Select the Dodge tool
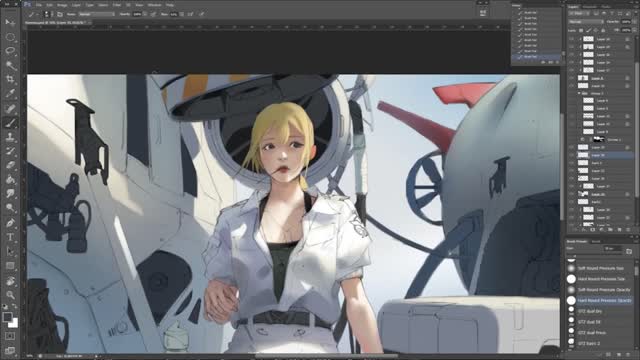The height and width of the screenshot is (360, 640). click(x=10, y=208)
